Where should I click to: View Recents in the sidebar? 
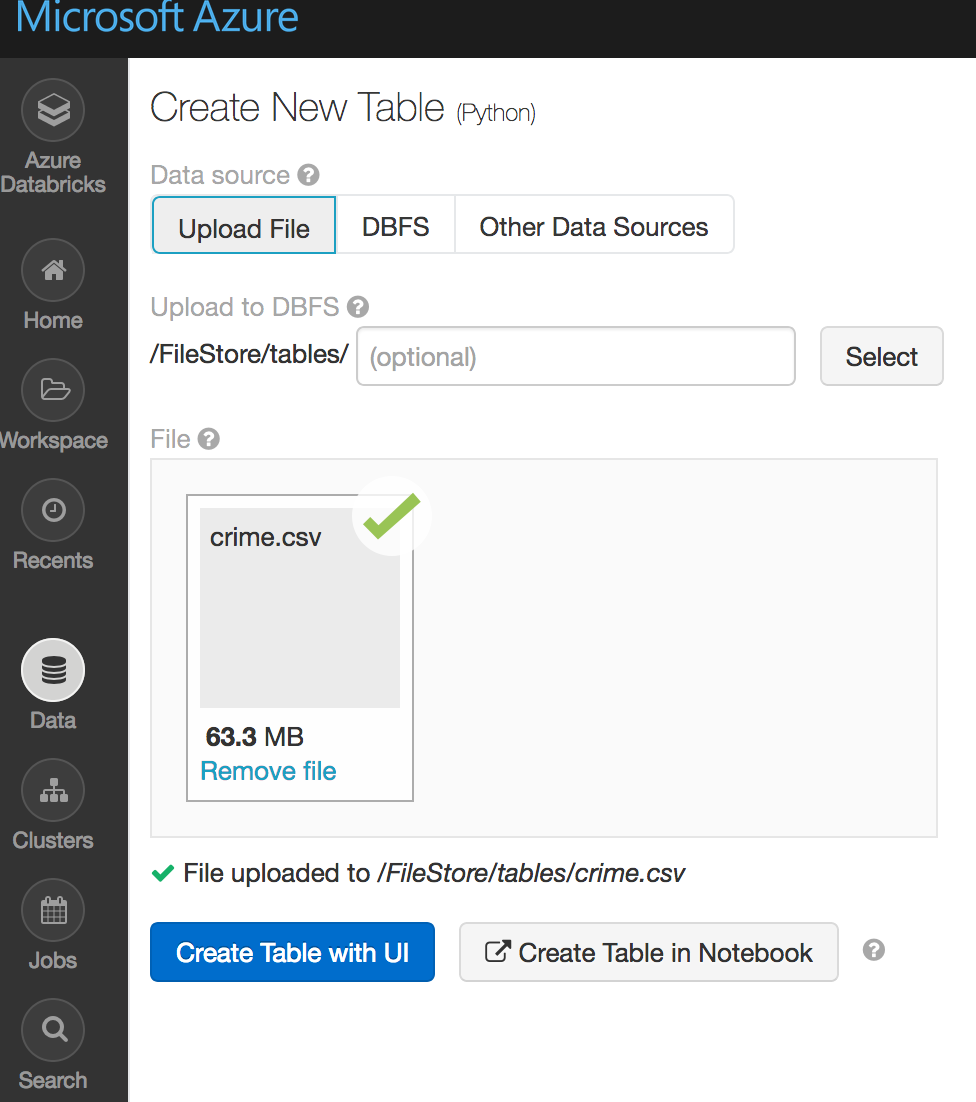click(52, 510)
